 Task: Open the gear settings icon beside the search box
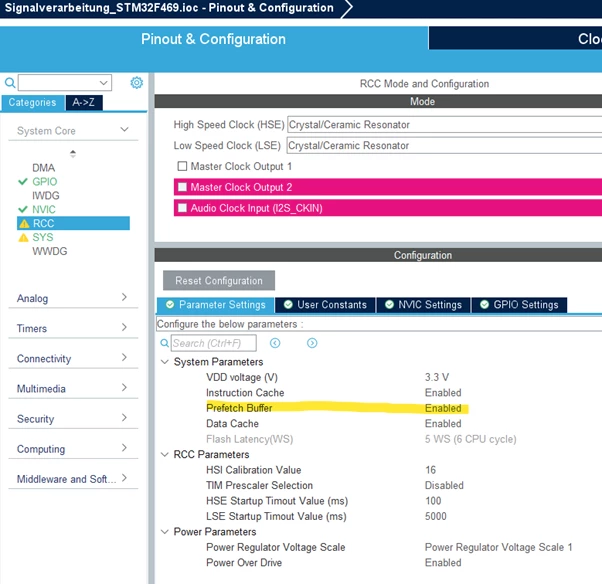pyautogui.click(x=137, y=83)
